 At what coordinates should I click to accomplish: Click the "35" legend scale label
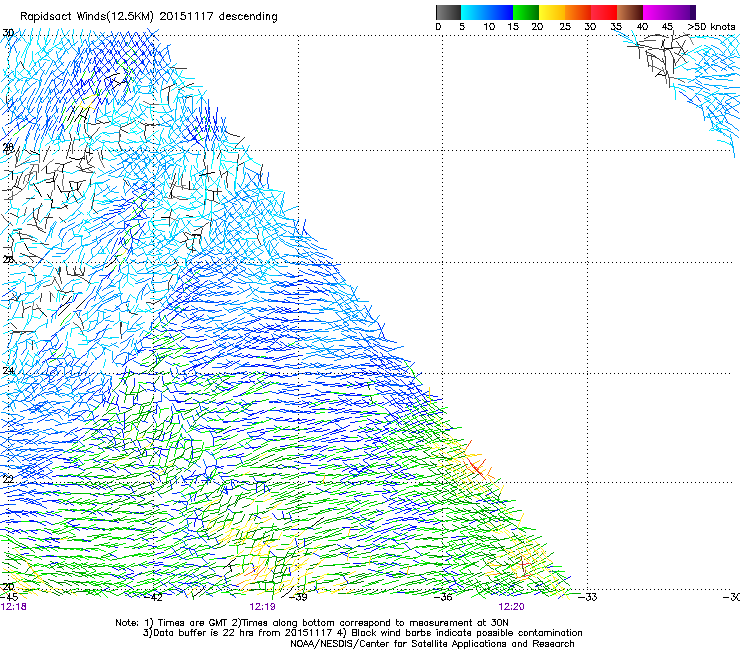click(x=616, y=27)
